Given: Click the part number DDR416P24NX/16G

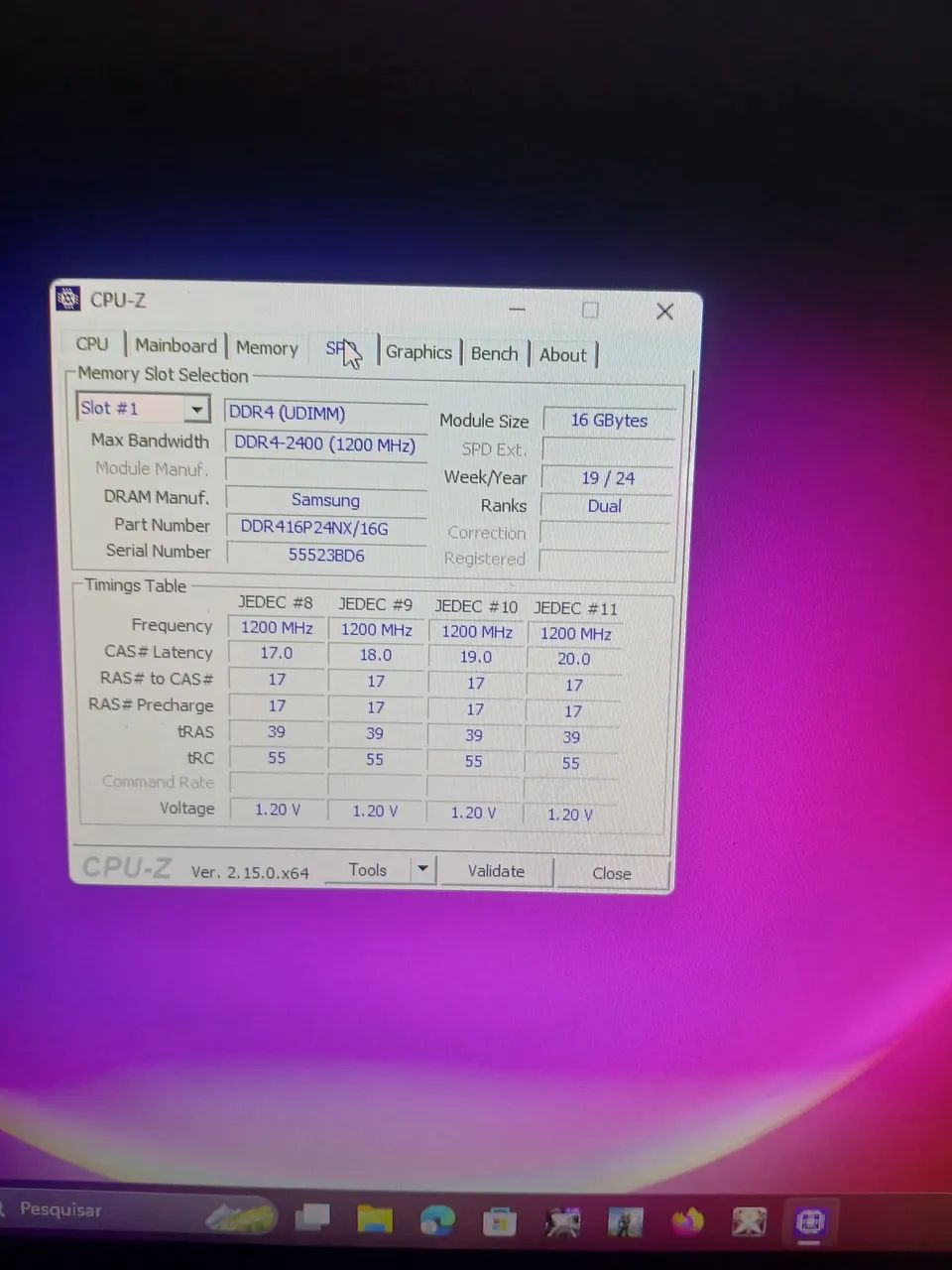Looking at the screenshot, I should point(325,528).
